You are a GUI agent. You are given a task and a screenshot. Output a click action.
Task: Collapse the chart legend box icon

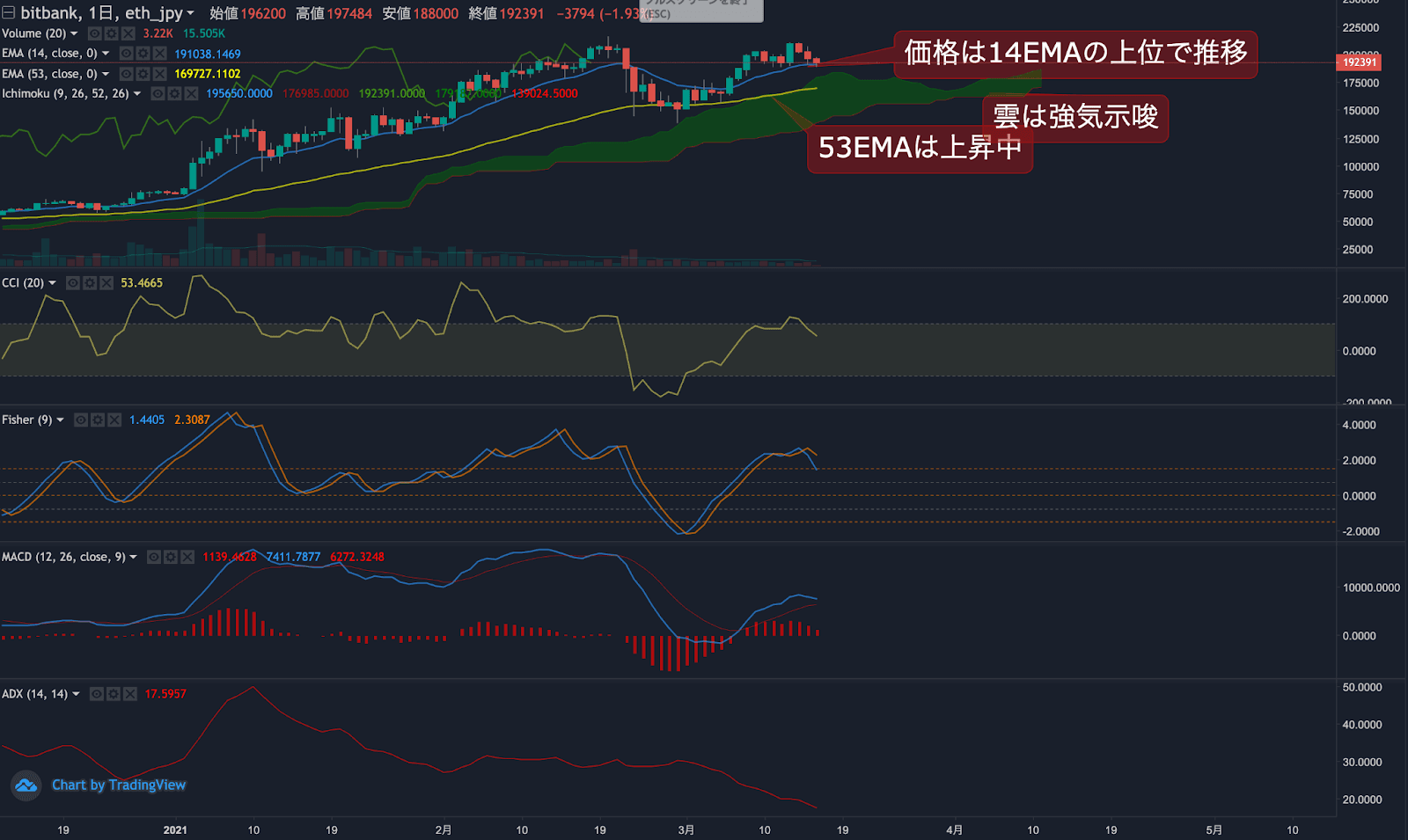[8, 13]
